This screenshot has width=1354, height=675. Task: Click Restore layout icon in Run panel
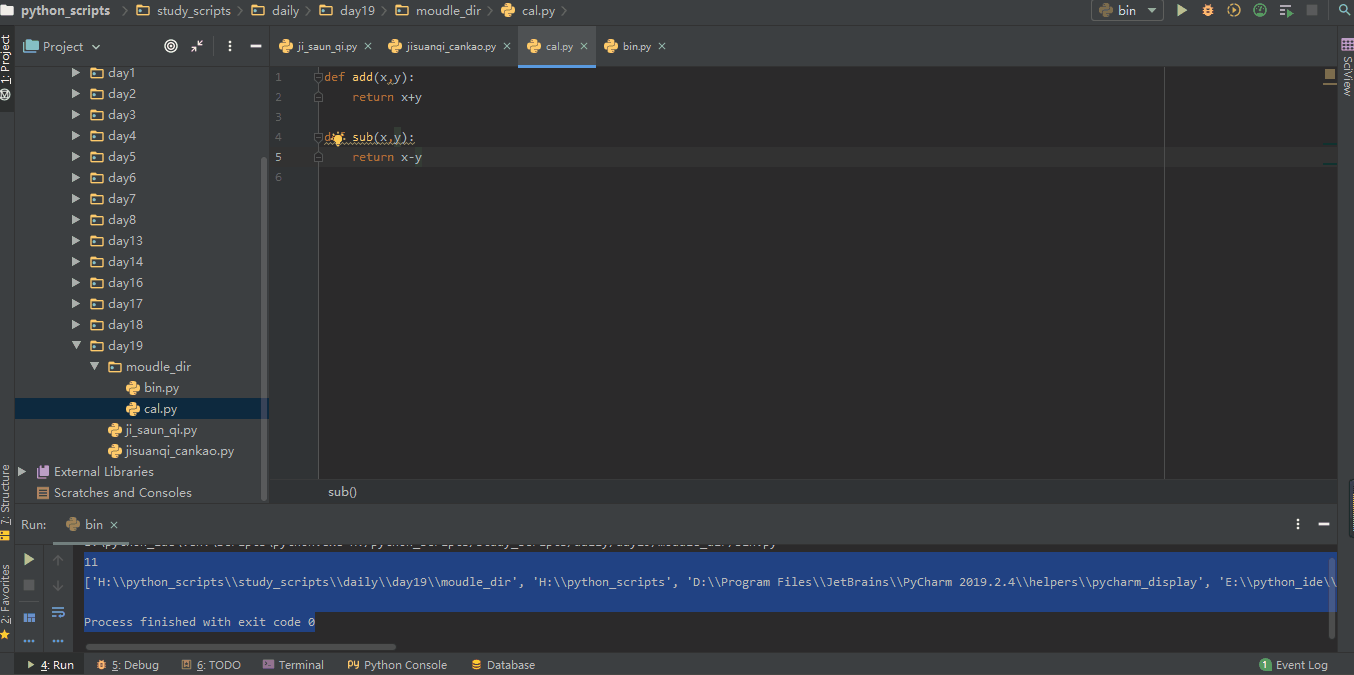[x=29, y=617]
